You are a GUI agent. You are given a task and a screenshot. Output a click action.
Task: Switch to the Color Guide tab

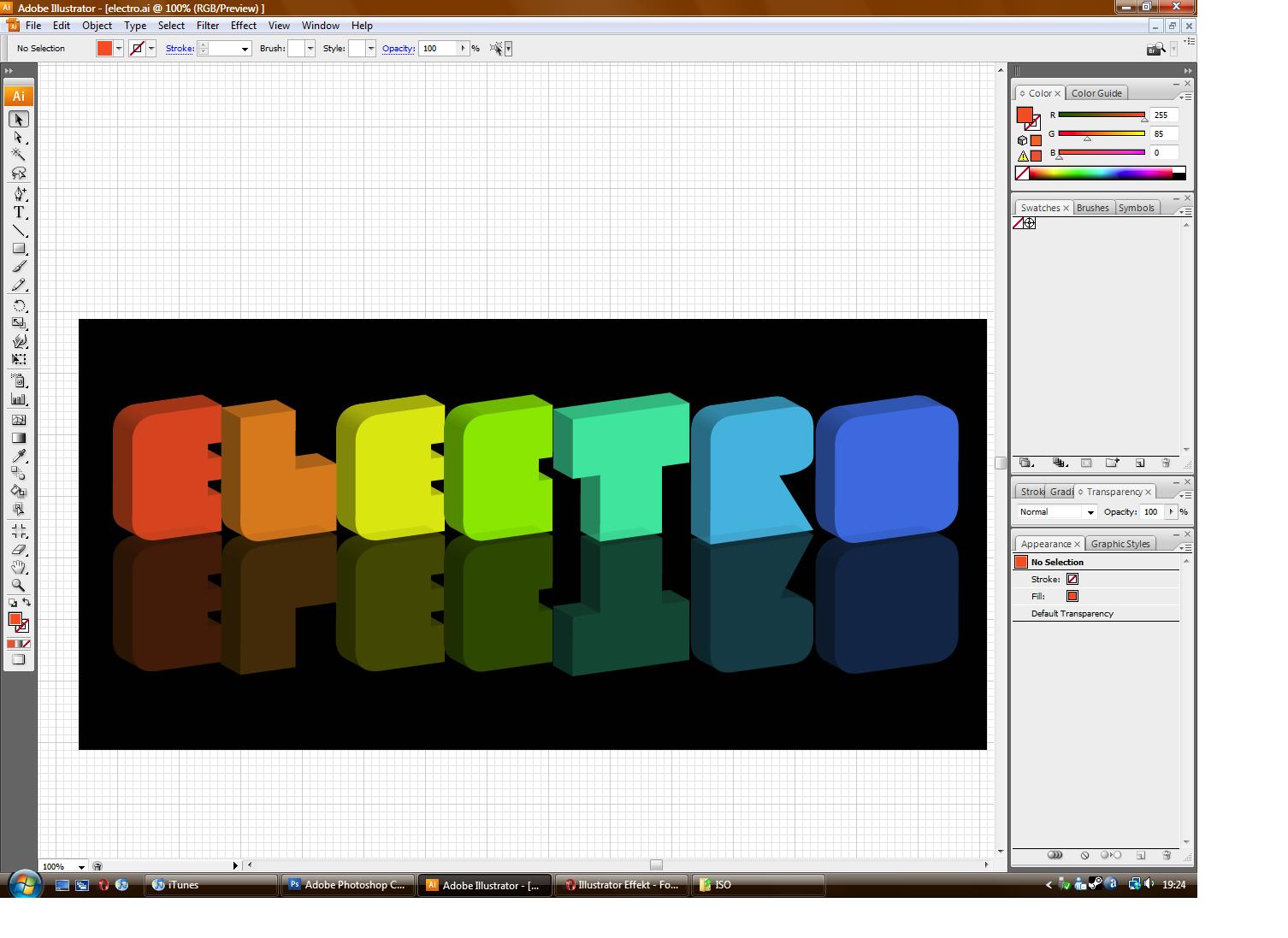[x=1096, y=93]
